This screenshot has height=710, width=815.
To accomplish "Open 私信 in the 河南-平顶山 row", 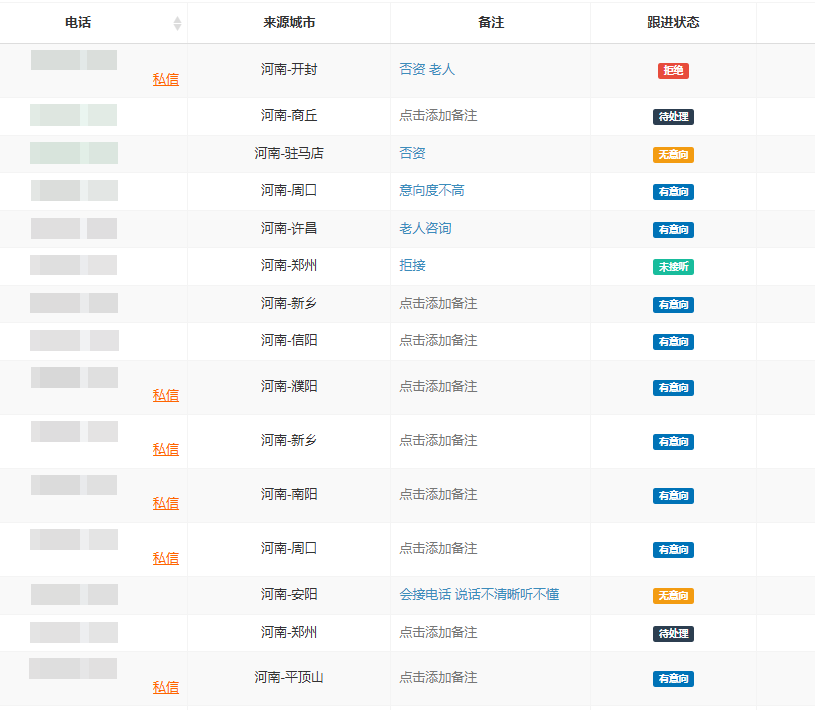I will [x=166, y=687].
